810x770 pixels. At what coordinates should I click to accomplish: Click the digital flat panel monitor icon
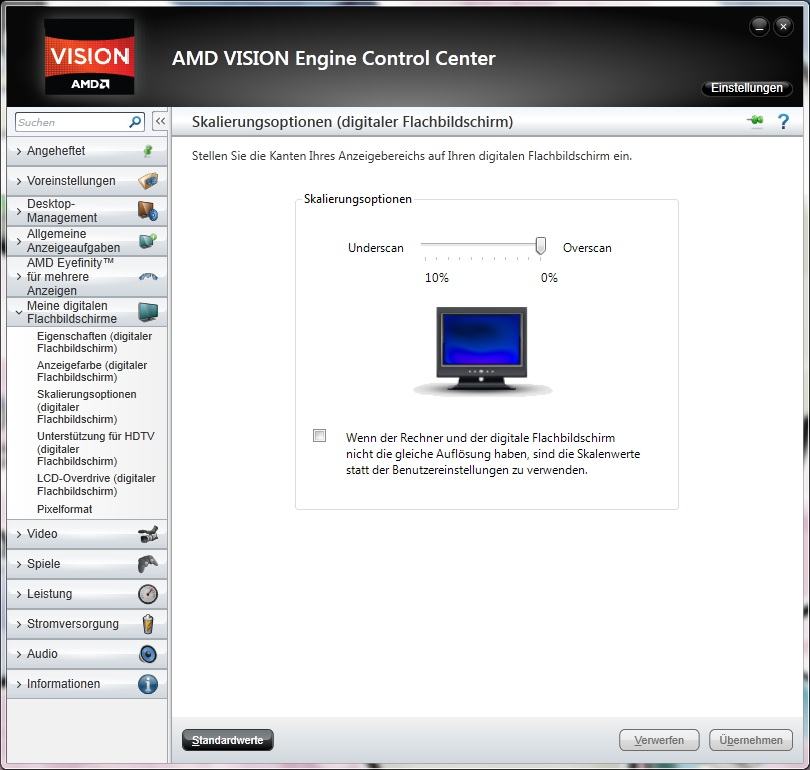click(148, 312)
